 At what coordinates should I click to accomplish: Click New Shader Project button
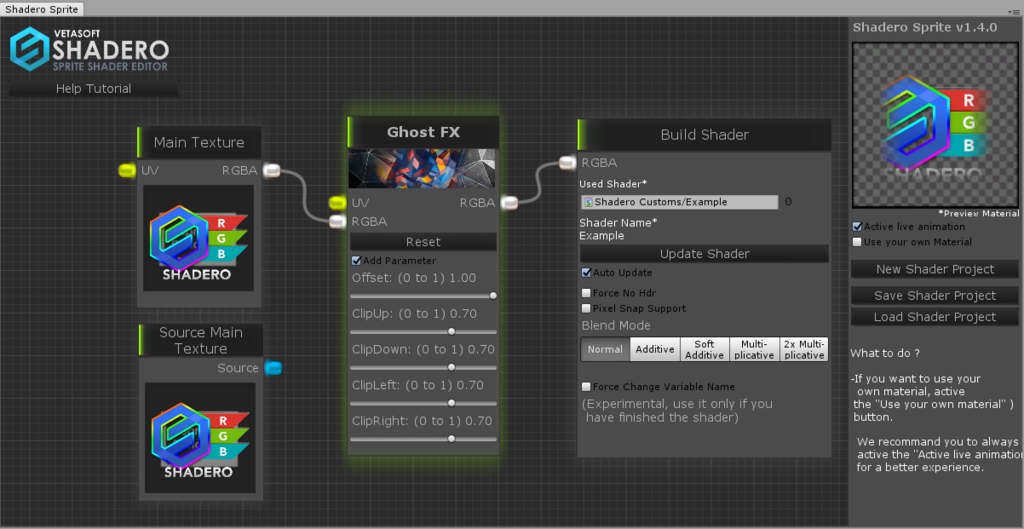click(935, 269)
